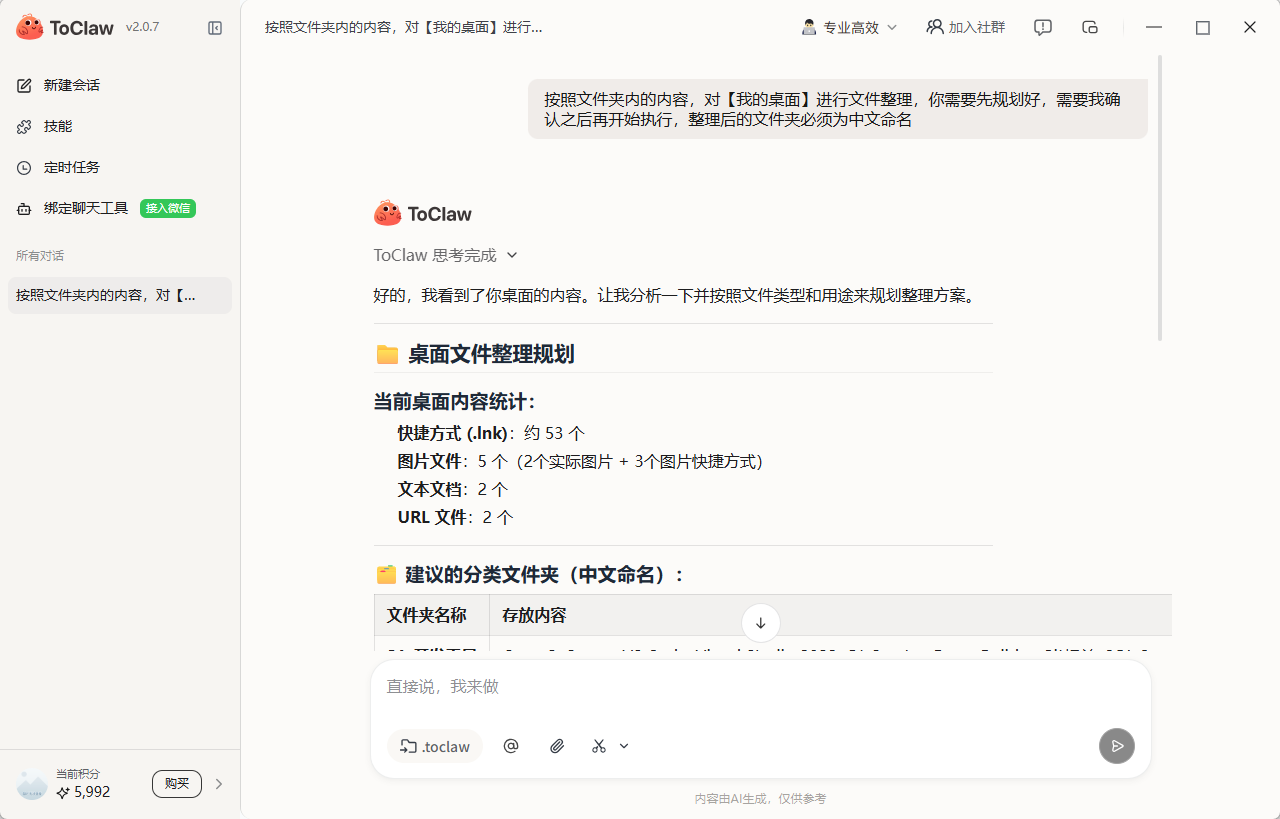Click 加入社群 in the title bar
Viewport: 1280px width, 819px height.
pyautogui.click(x=965, y=27)
